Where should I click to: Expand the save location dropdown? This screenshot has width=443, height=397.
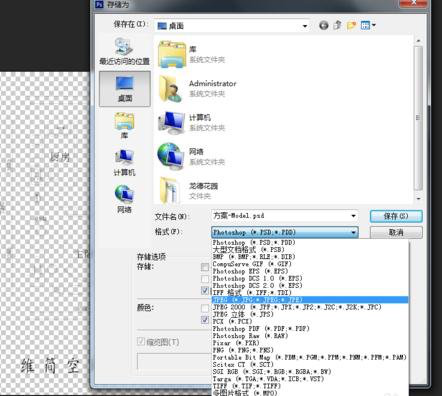click(305, 26)
